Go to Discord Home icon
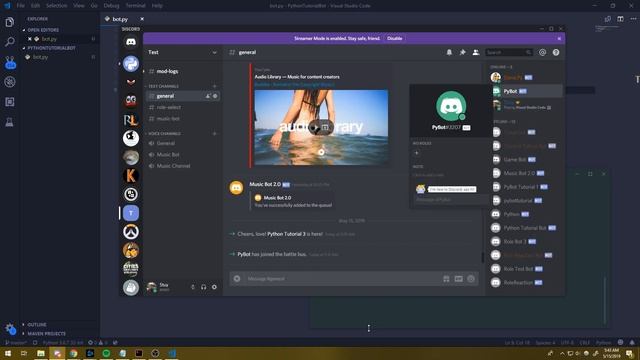 (x=131, y=42)
